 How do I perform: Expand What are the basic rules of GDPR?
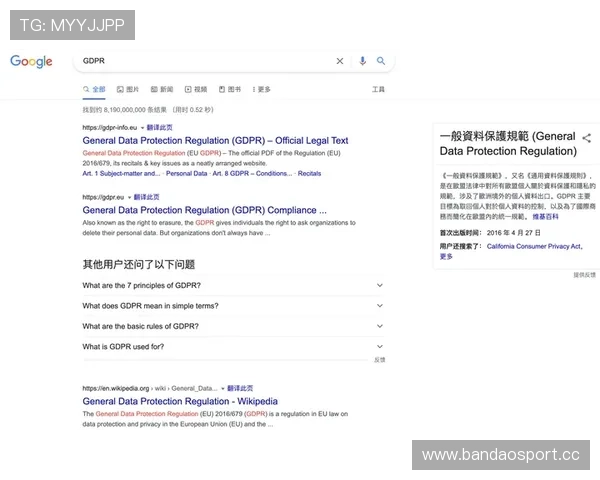(x=233, y=326)
